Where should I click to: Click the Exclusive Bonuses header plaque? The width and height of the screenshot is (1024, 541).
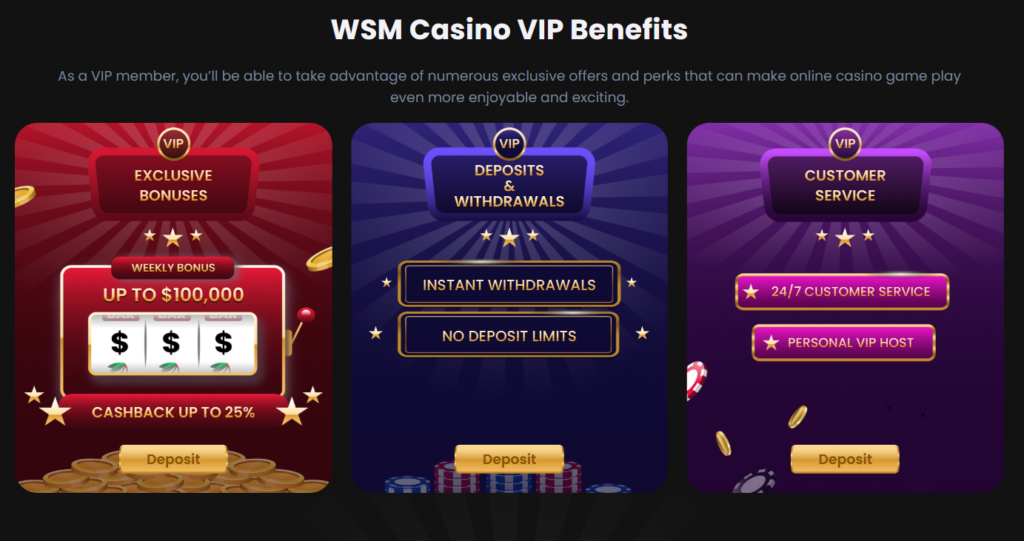point(173,185)
